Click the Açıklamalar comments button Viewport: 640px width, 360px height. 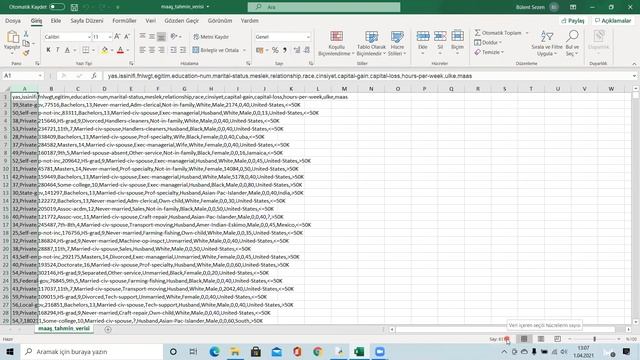[x=613, y=20]
